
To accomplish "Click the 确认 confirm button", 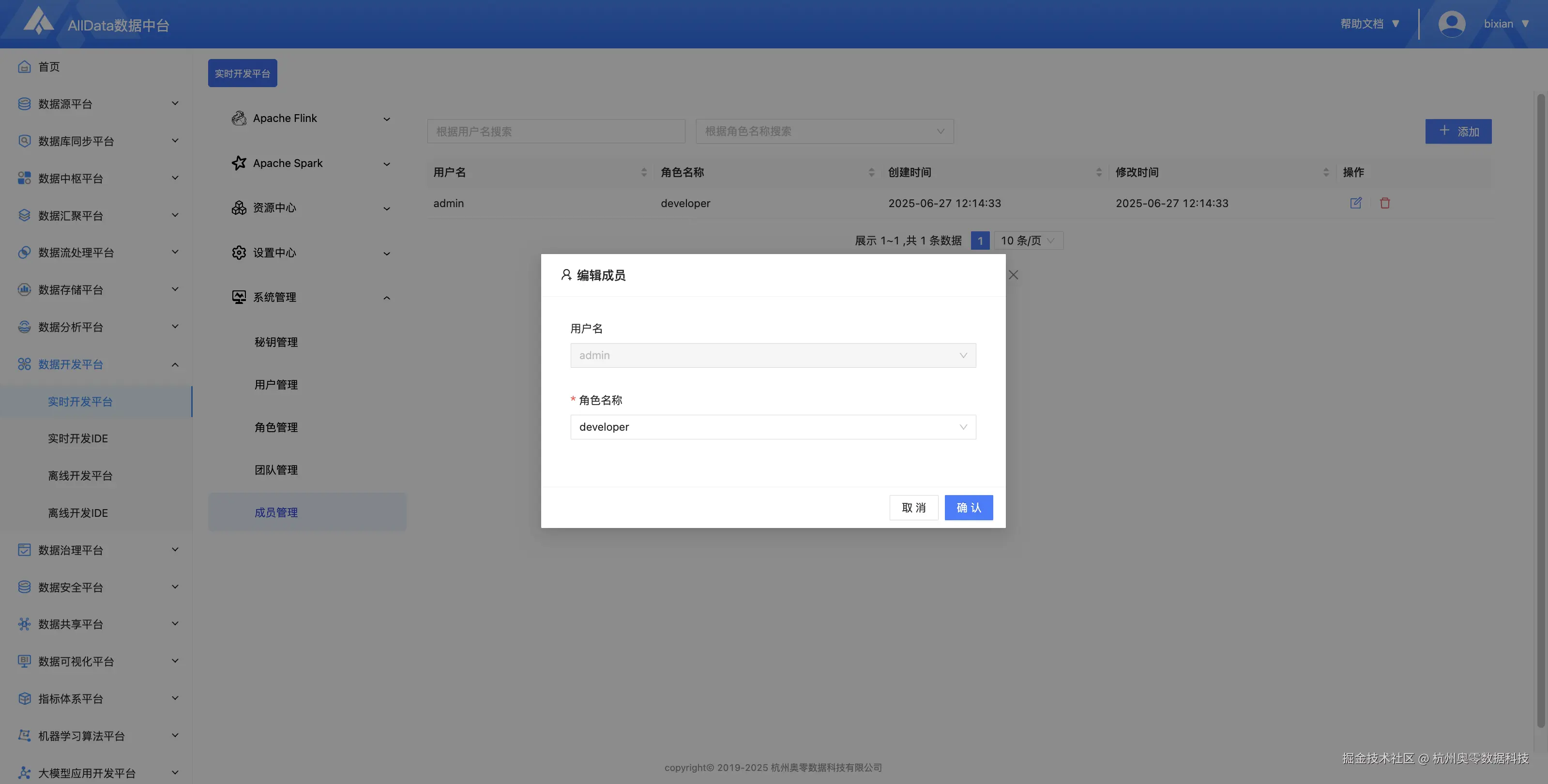I will [x=968, y=508].
